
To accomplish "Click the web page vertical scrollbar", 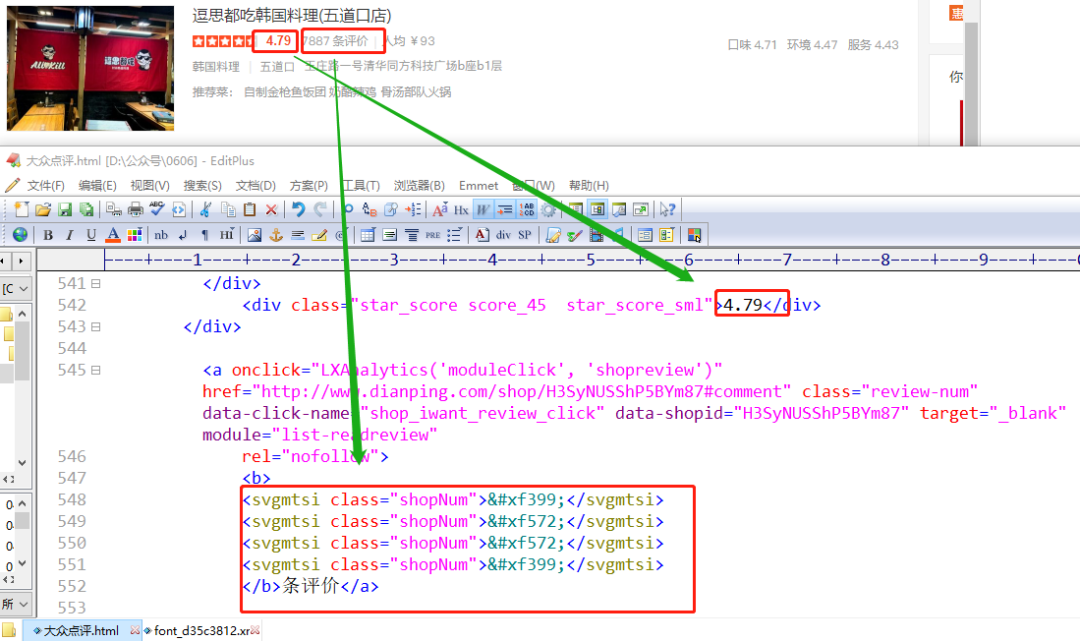I will coord(971,83).
